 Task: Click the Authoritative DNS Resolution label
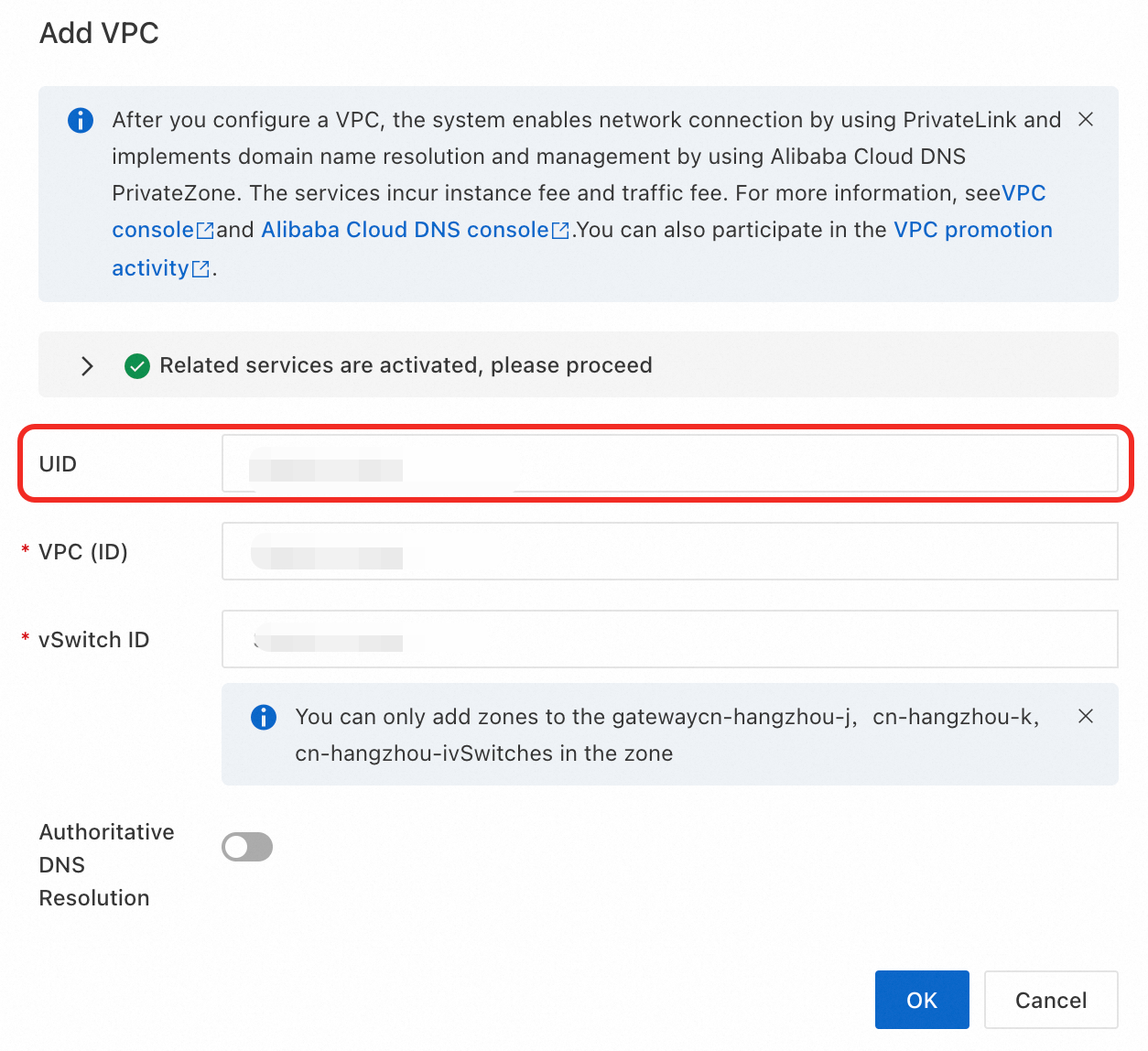[x=106, y=864]
